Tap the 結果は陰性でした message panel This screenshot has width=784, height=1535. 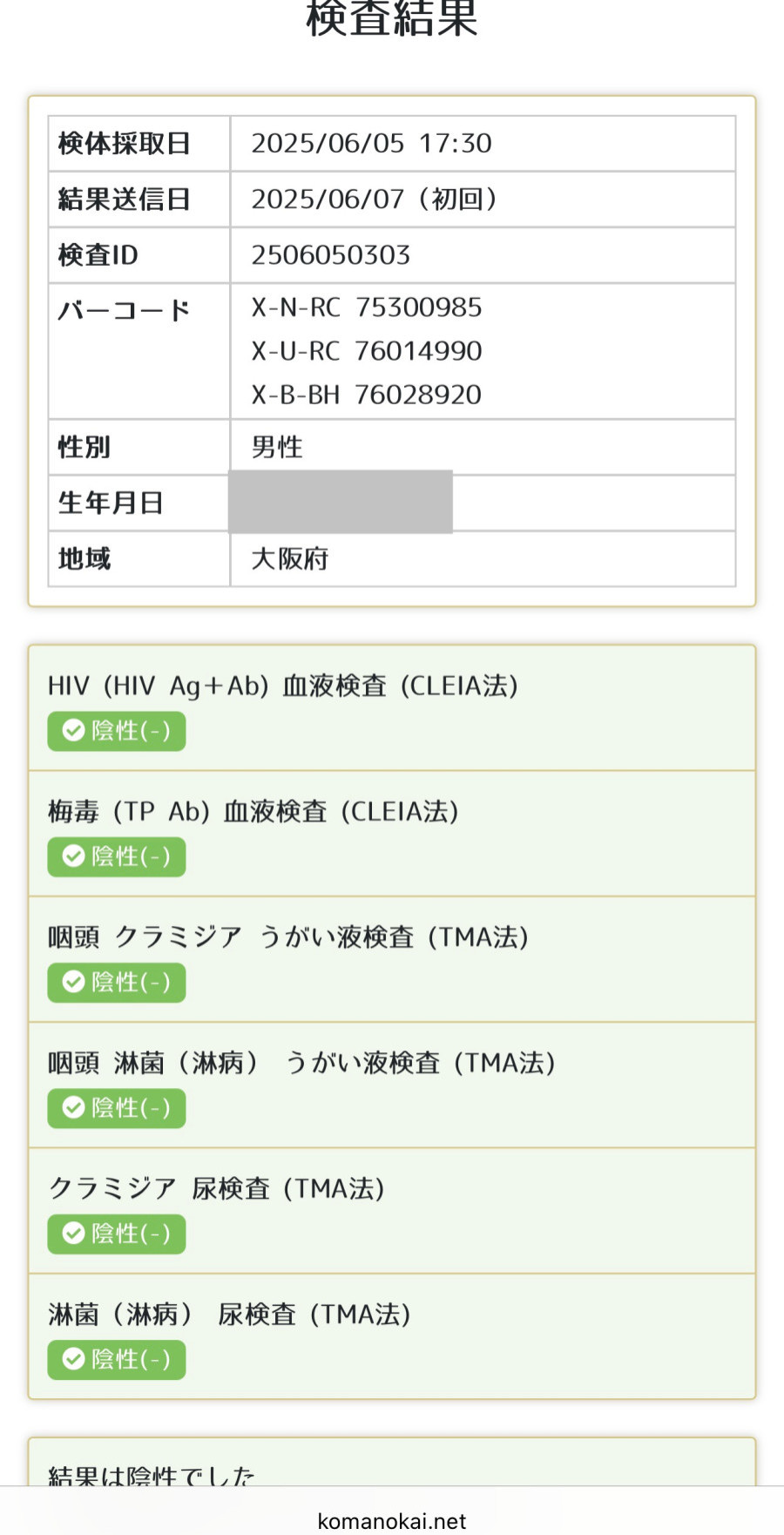392,1463
